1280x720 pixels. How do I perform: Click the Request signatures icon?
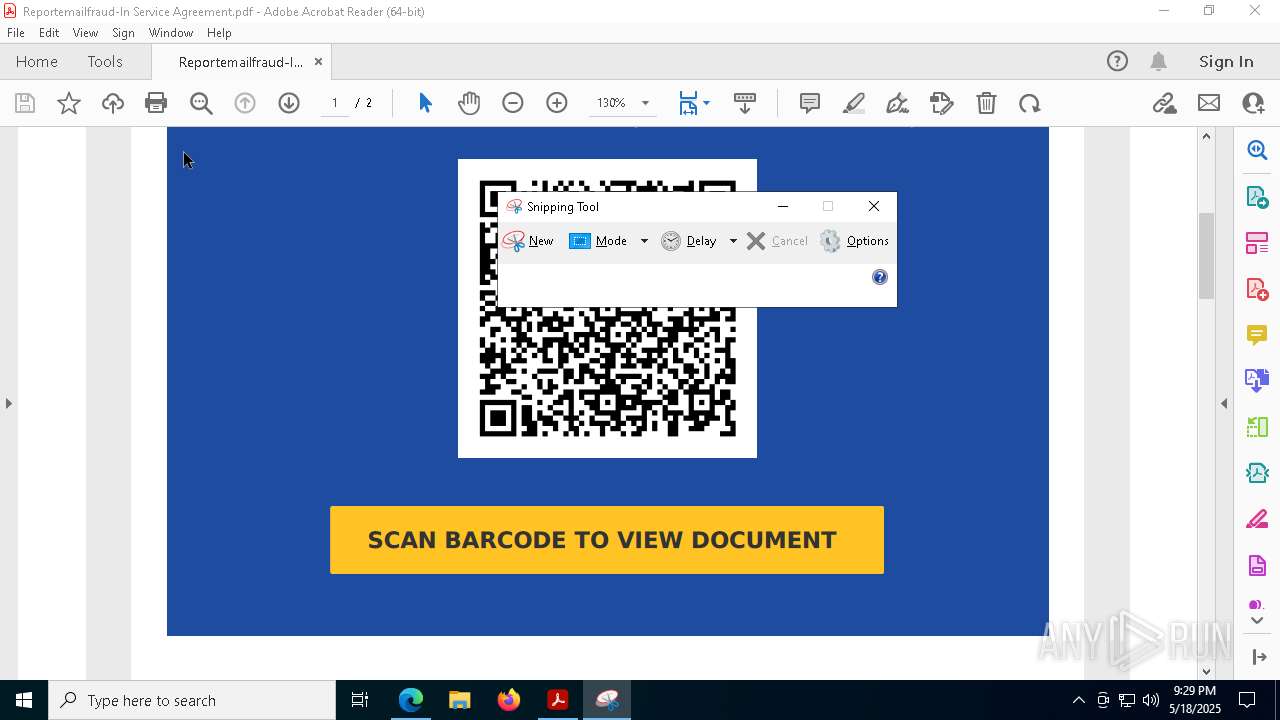(x=942, y=103)
